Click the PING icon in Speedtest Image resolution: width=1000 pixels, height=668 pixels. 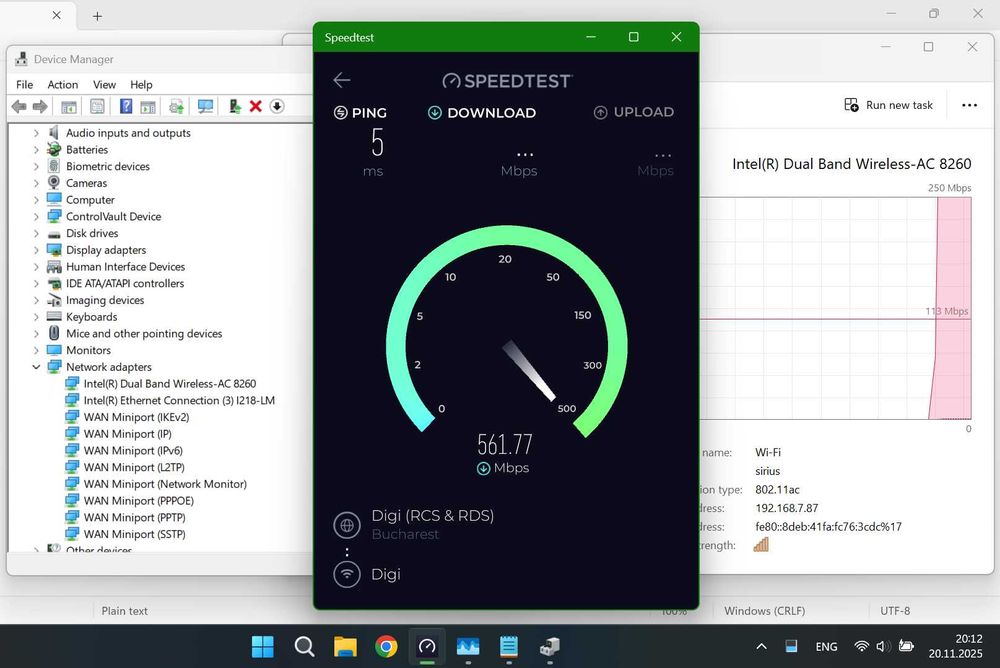pyautogui.click(x=341, y=113)
